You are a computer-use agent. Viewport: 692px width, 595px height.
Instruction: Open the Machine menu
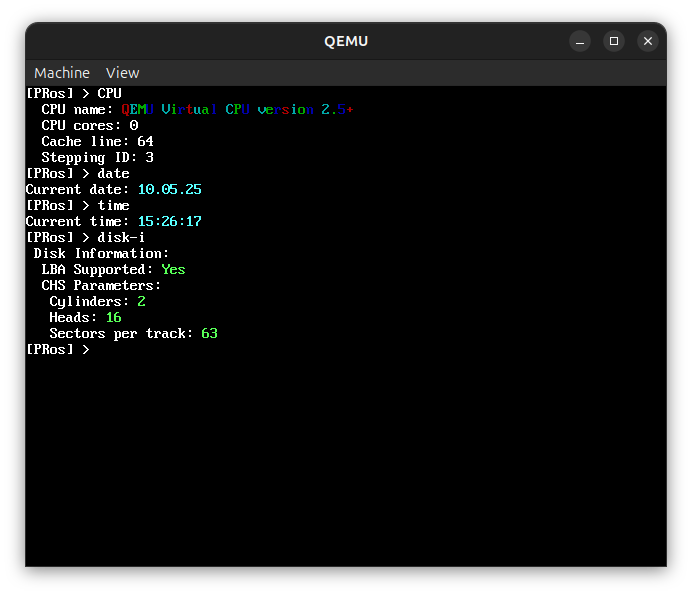point(62,73)
